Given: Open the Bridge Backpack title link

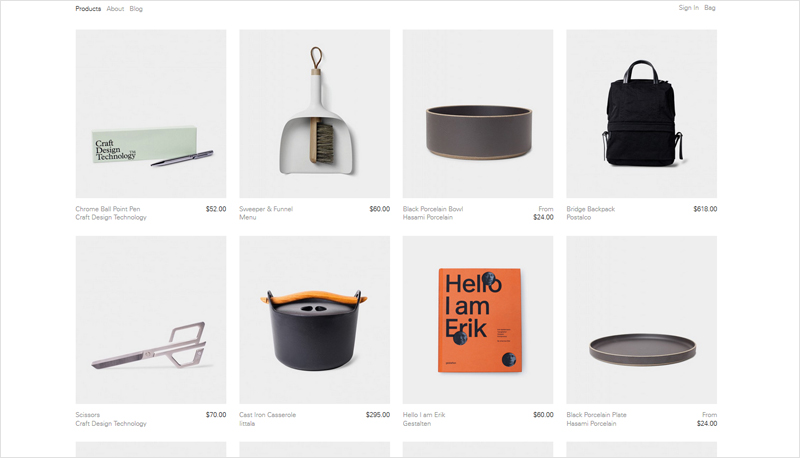Looking at the screenshot, I should (x=591, y=209).
